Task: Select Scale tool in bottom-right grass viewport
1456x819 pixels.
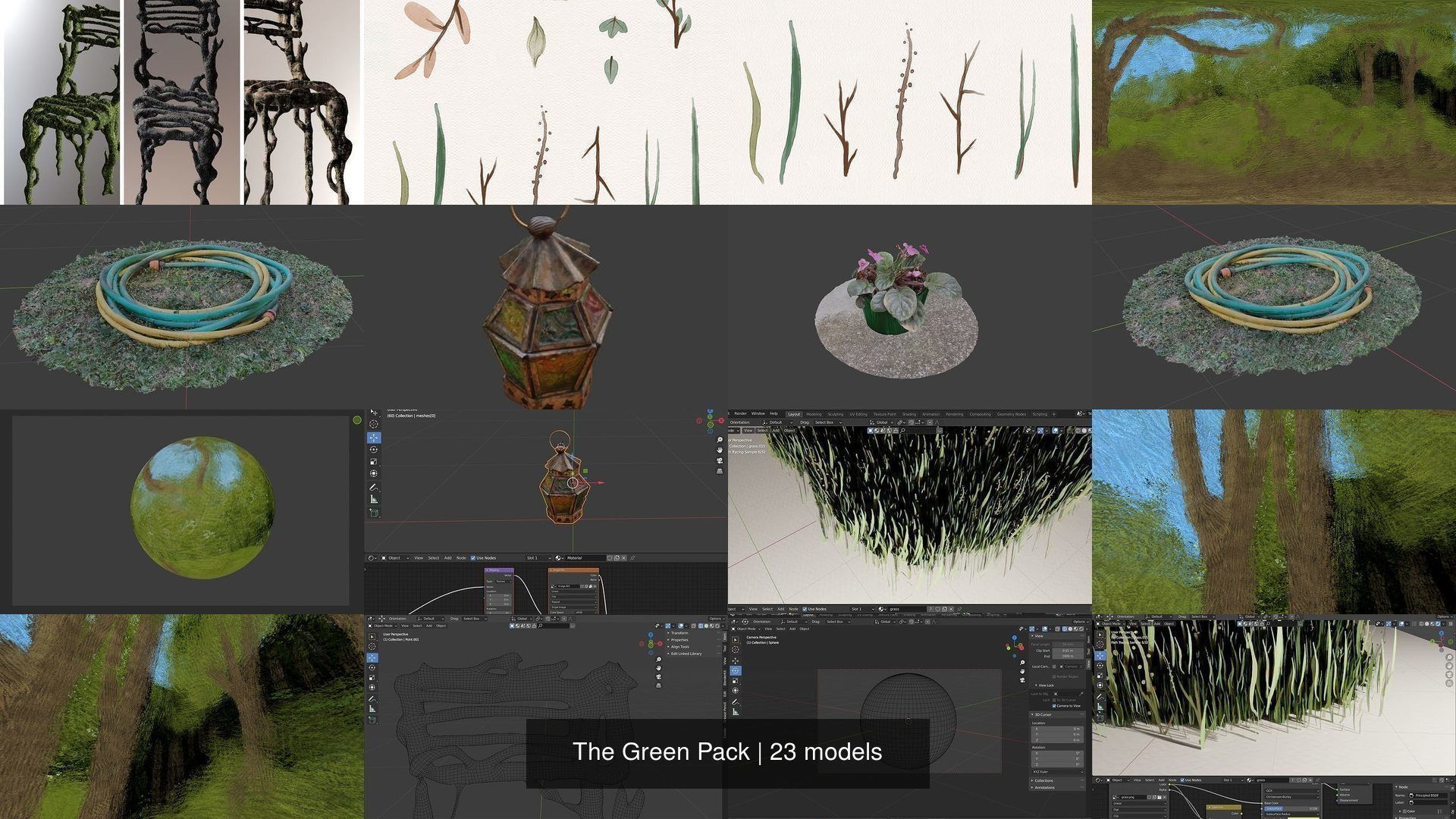Action: pos(1100,675)
